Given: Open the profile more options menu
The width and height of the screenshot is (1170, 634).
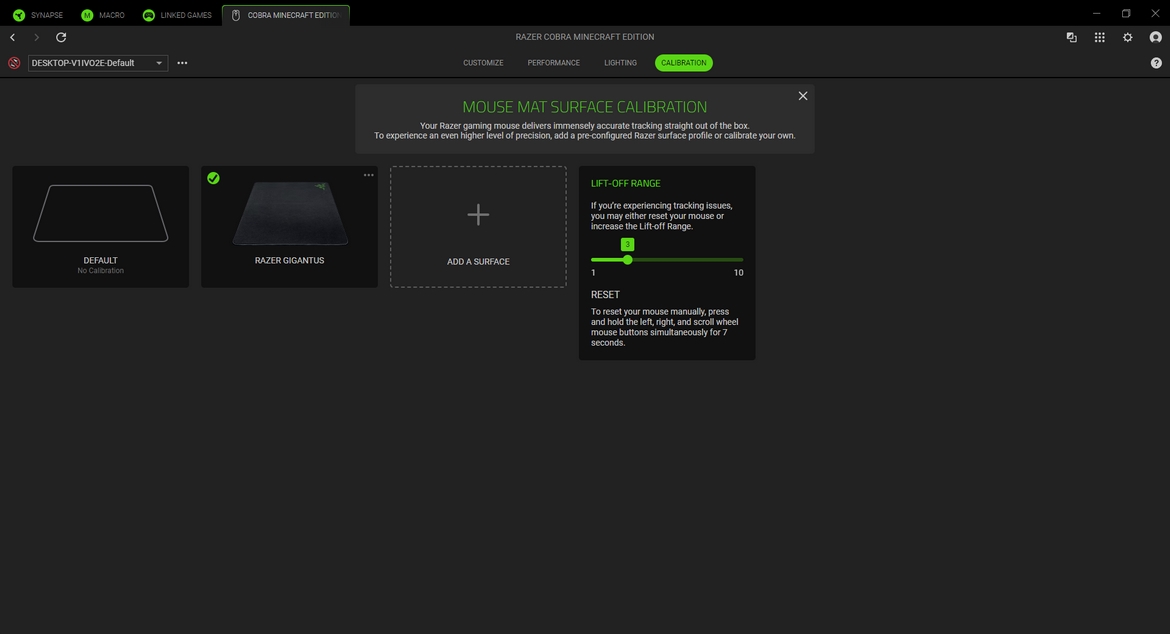Looking at the screenshot, I should (x=182, y=63).
